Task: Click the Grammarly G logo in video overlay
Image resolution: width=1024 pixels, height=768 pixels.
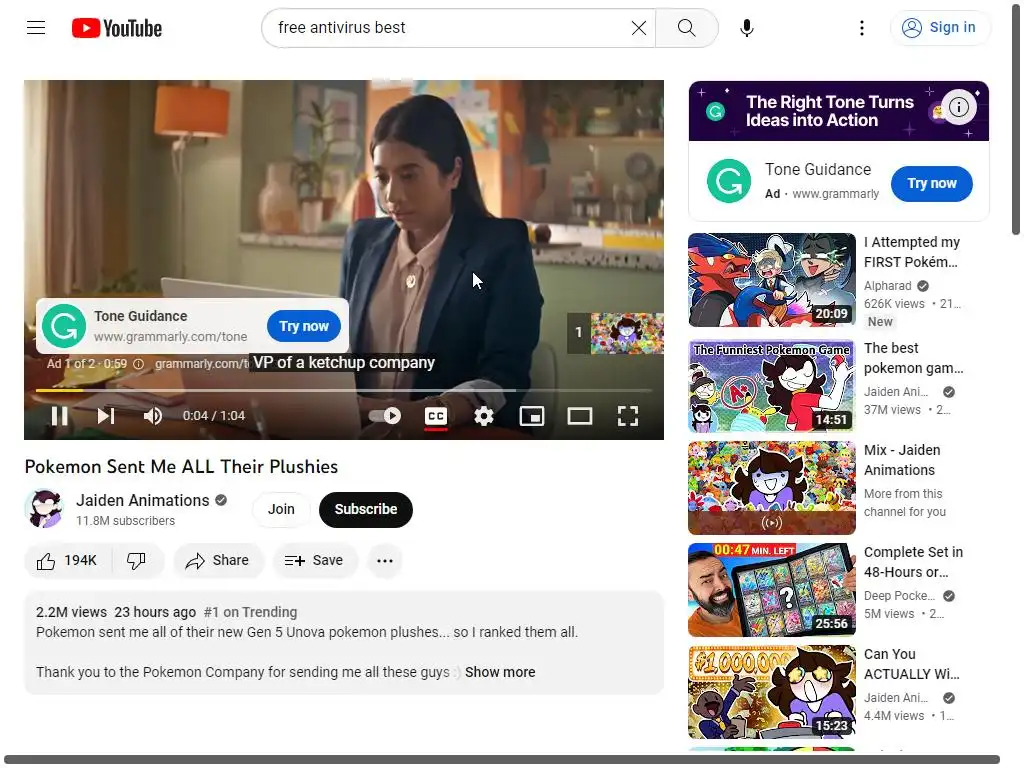Action: tap(64, 326)
